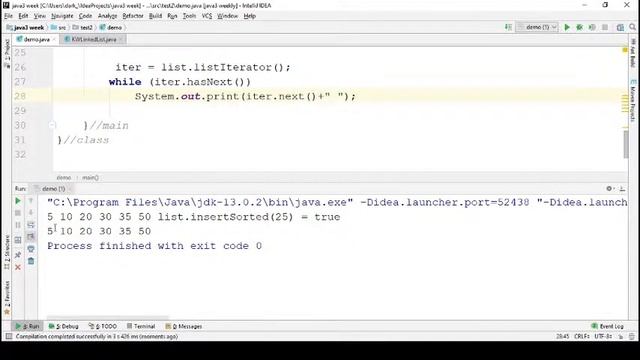
Task: Run demo from the main toolbar
Action: tap(567, 27)
